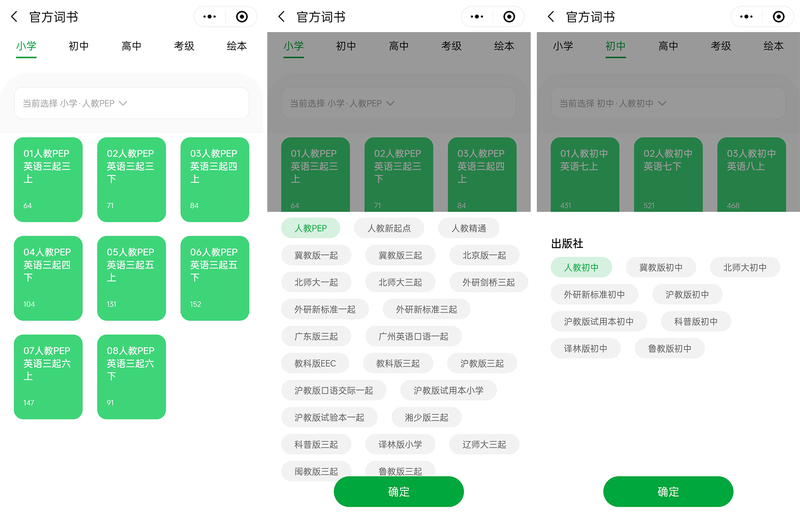Tap the circular close-target icon in right screen
The width and height of the screenshot is (800, 524).
pyautogui.click(x=779, y=17)
